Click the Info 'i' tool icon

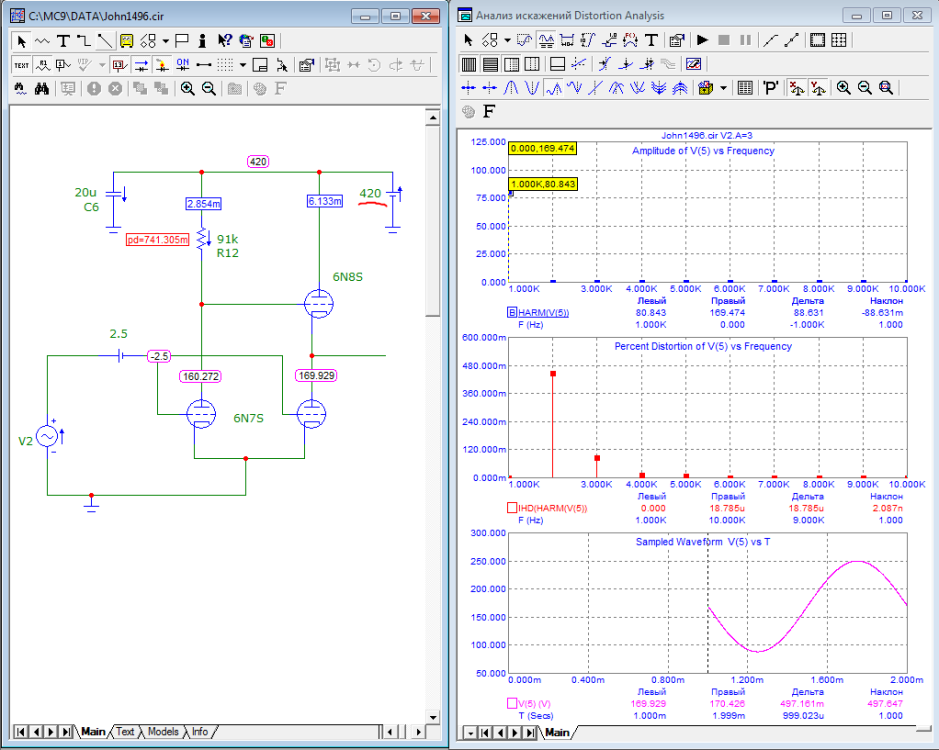[202, 41]
